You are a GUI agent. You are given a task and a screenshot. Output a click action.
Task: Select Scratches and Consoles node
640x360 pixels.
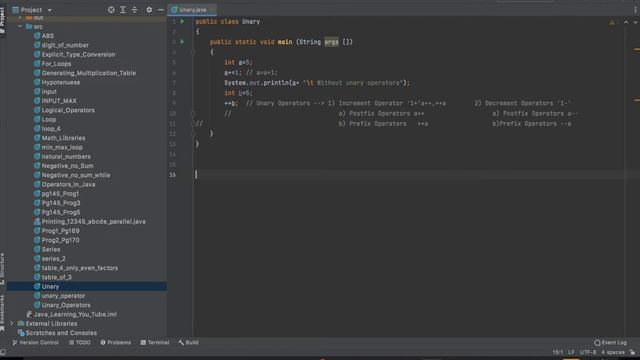point(61,333)
